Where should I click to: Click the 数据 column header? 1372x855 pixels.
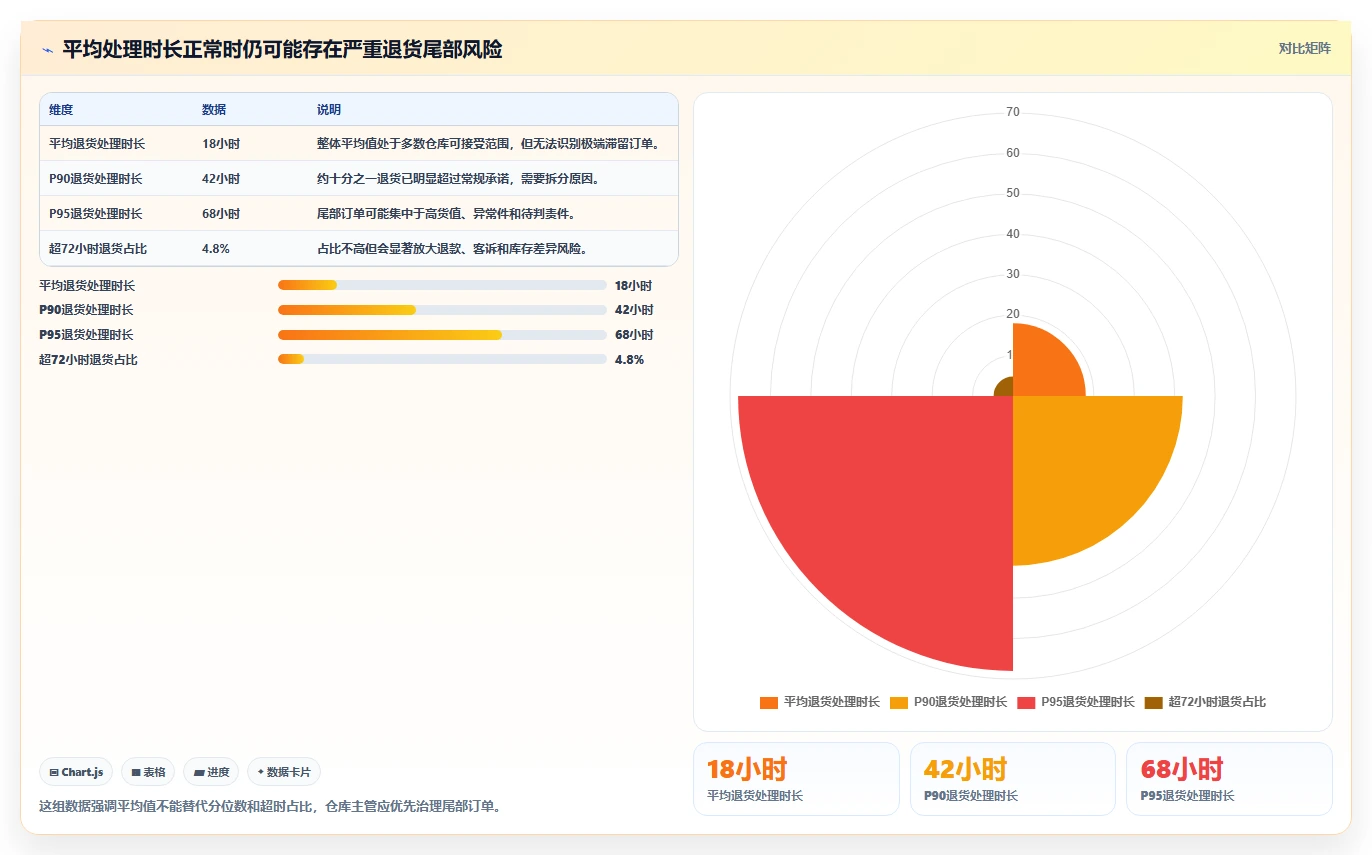pos(214,110)
